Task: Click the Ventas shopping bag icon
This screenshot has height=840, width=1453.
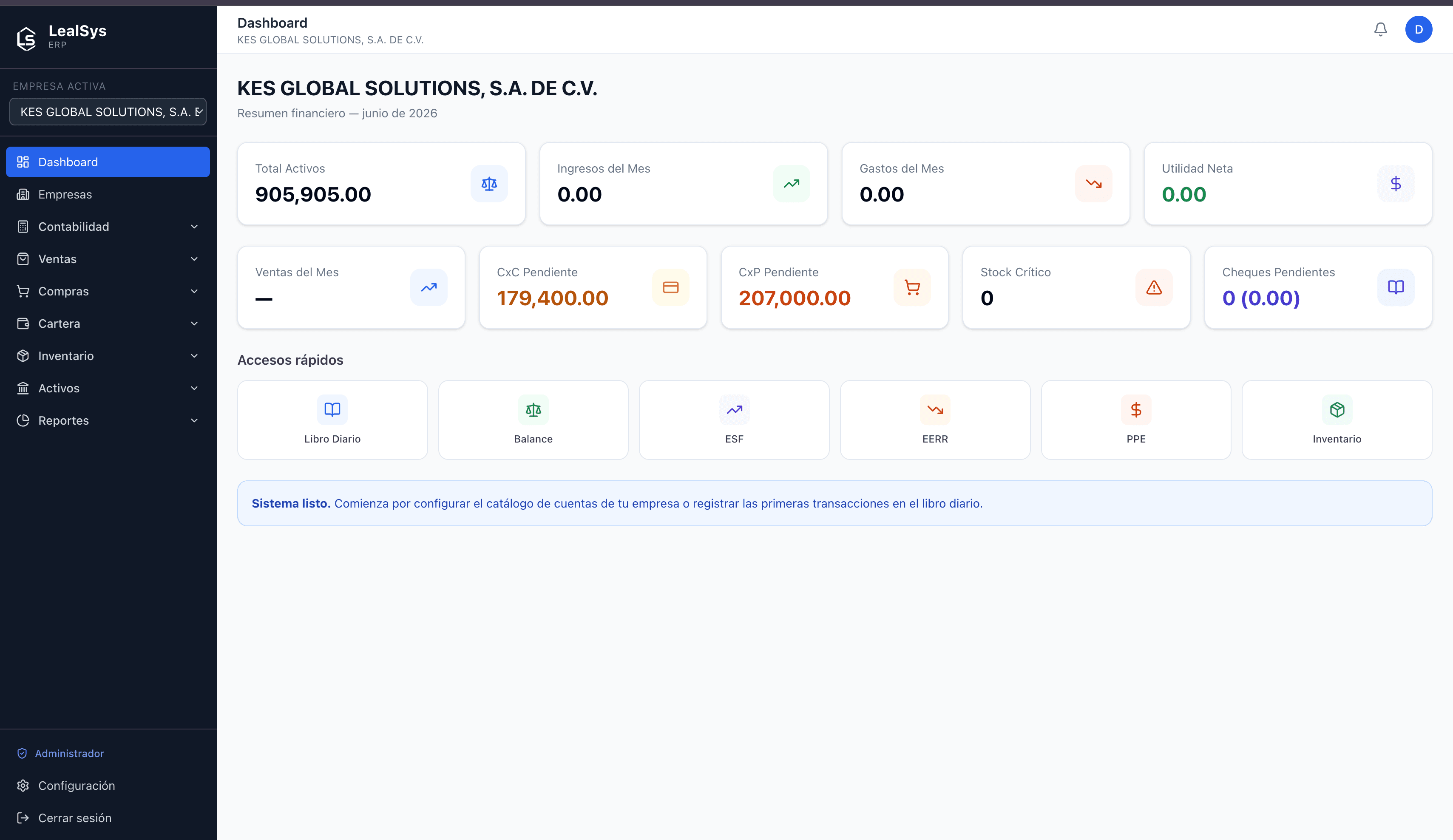Action: click(23, 259)
